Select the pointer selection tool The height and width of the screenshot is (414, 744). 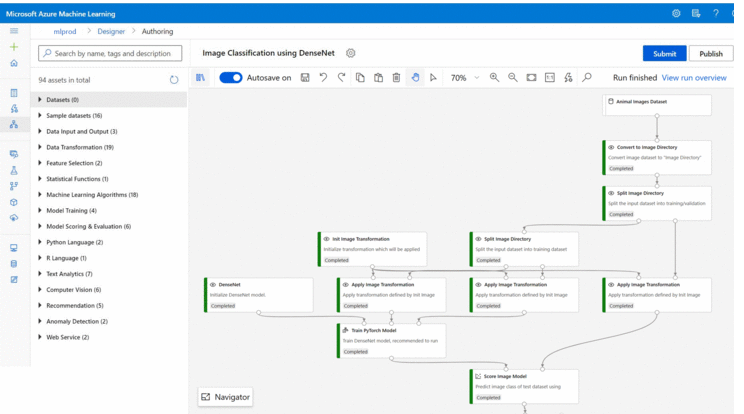433,77
